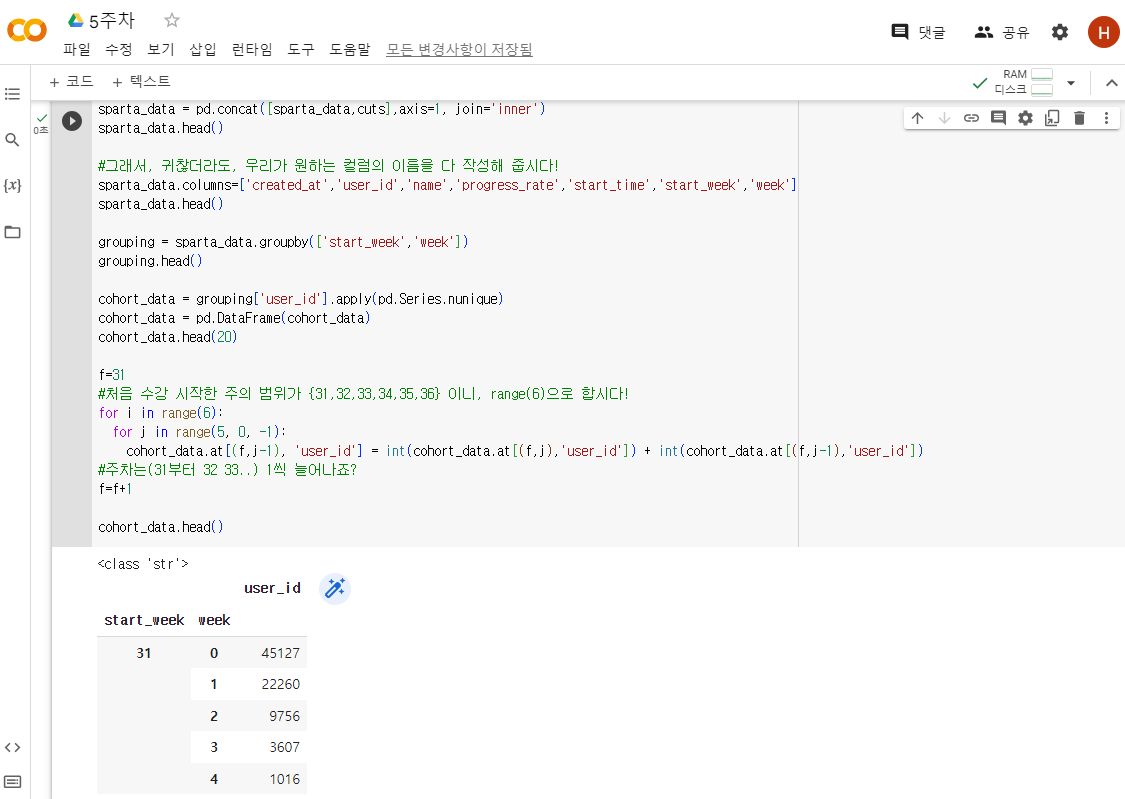Star the 5주차 notebook
Screen dimensions: 1125x799
(171, 20)
